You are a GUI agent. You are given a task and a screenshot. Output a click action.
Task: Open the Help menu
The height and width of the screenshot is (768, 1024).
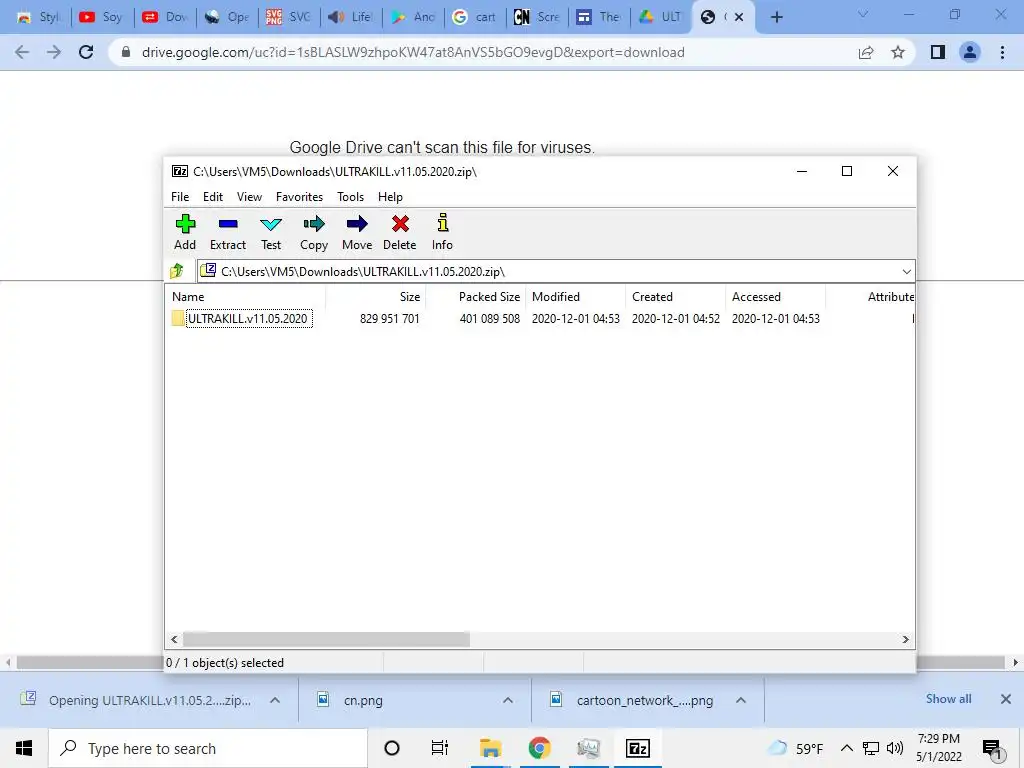coord(390,197)
